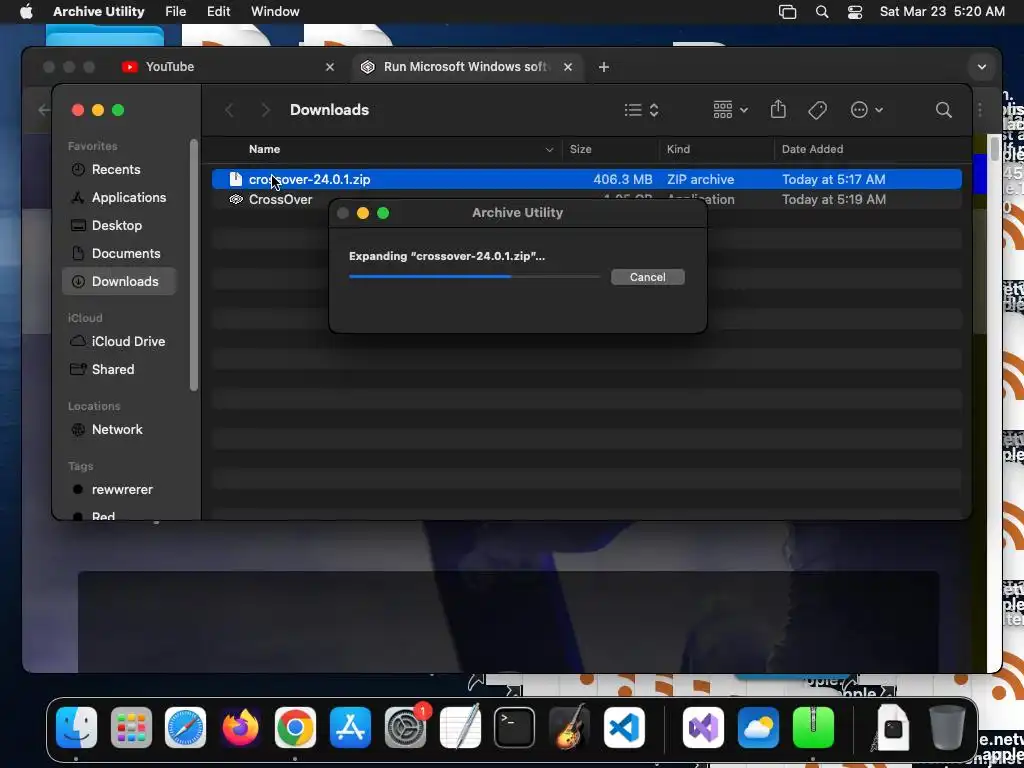Open Recents in the Finder sidebar

tap(119, 169)
